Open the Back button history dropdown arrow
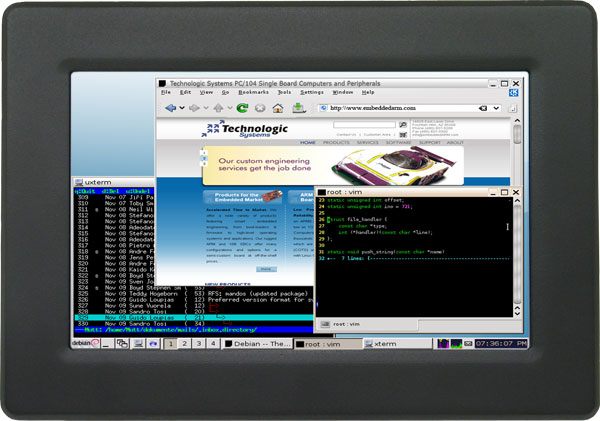The width and height of the screenshot is (600, 421). tap(182, 108)
